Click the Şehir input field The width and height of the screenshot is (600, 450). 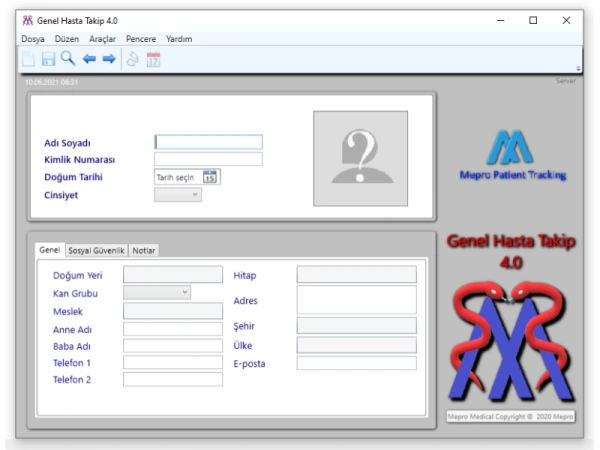(x=357, y=325)
